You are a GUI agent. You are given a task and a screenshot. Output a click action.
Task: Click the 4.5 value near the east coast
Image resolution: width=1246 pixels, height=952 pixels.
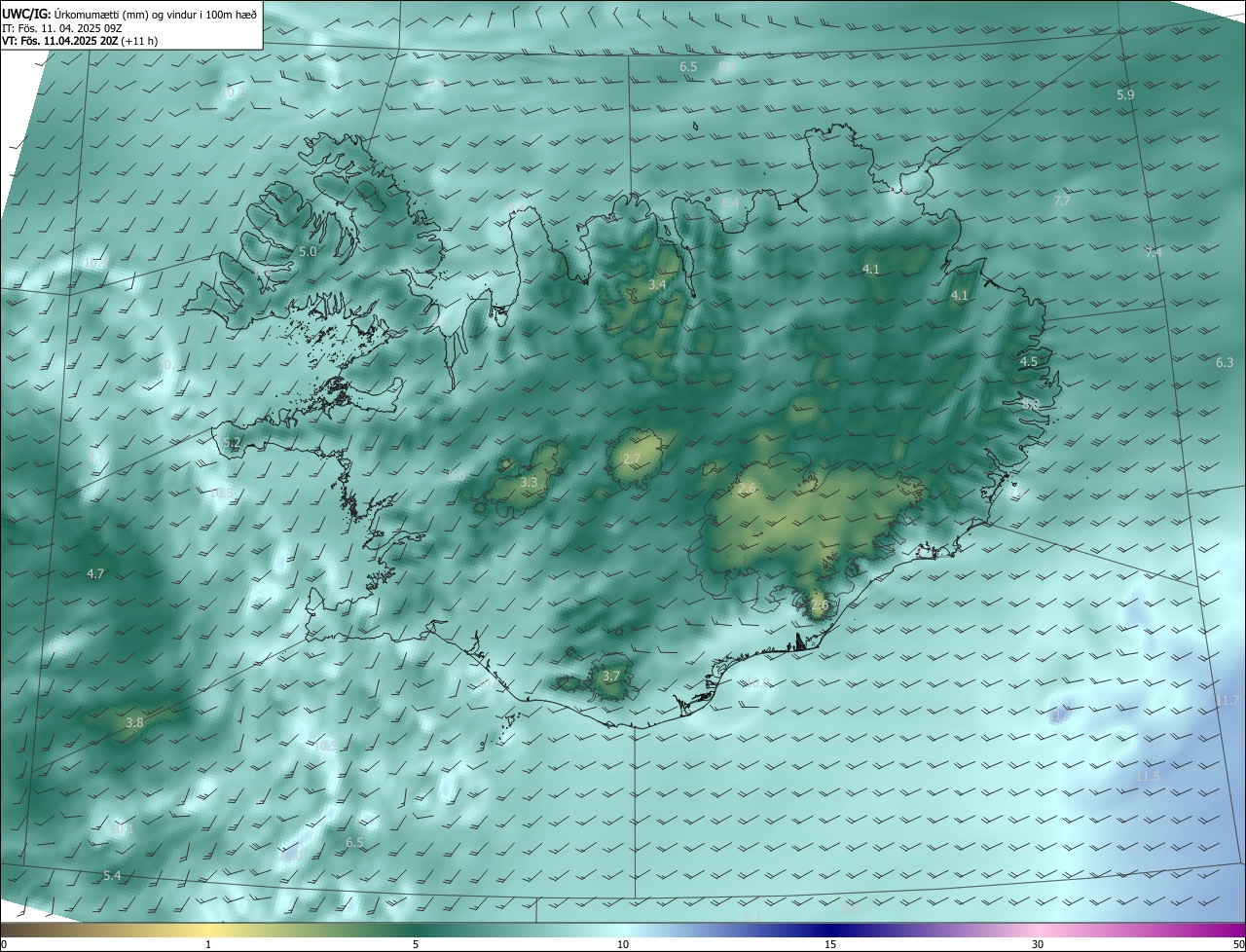point(1028,361)
